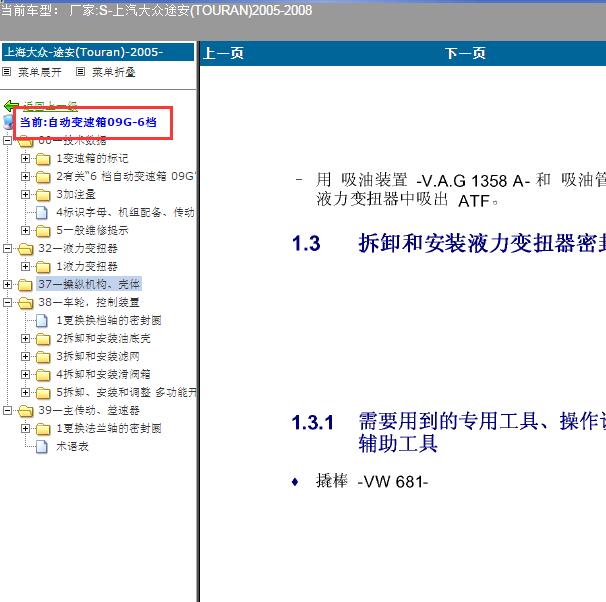This screenshot has height=602, width=606.
Task: Collapse chapter 38 tree node
Action: (x=7, y=302)
